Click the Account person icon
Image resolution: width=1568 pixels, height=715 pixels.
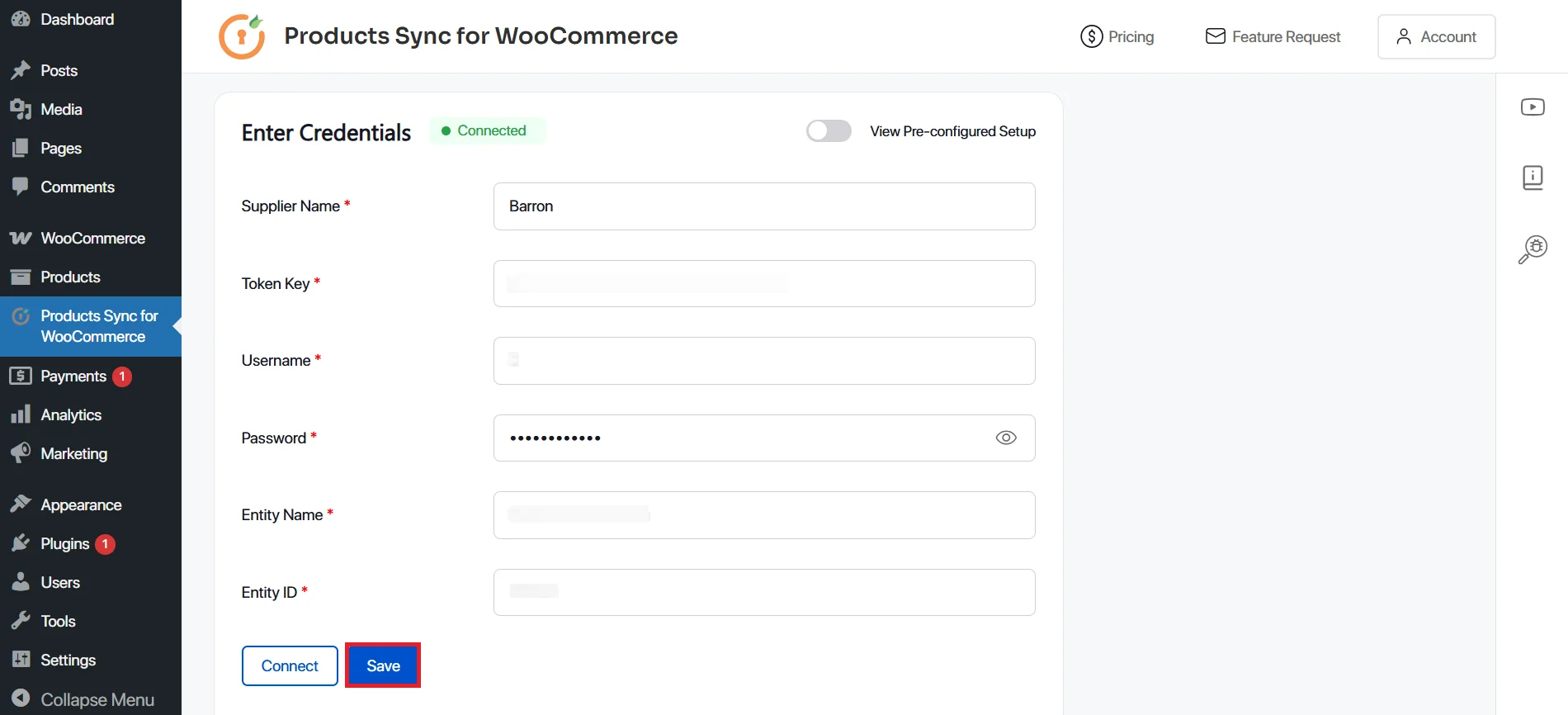tap(1403, 36)
